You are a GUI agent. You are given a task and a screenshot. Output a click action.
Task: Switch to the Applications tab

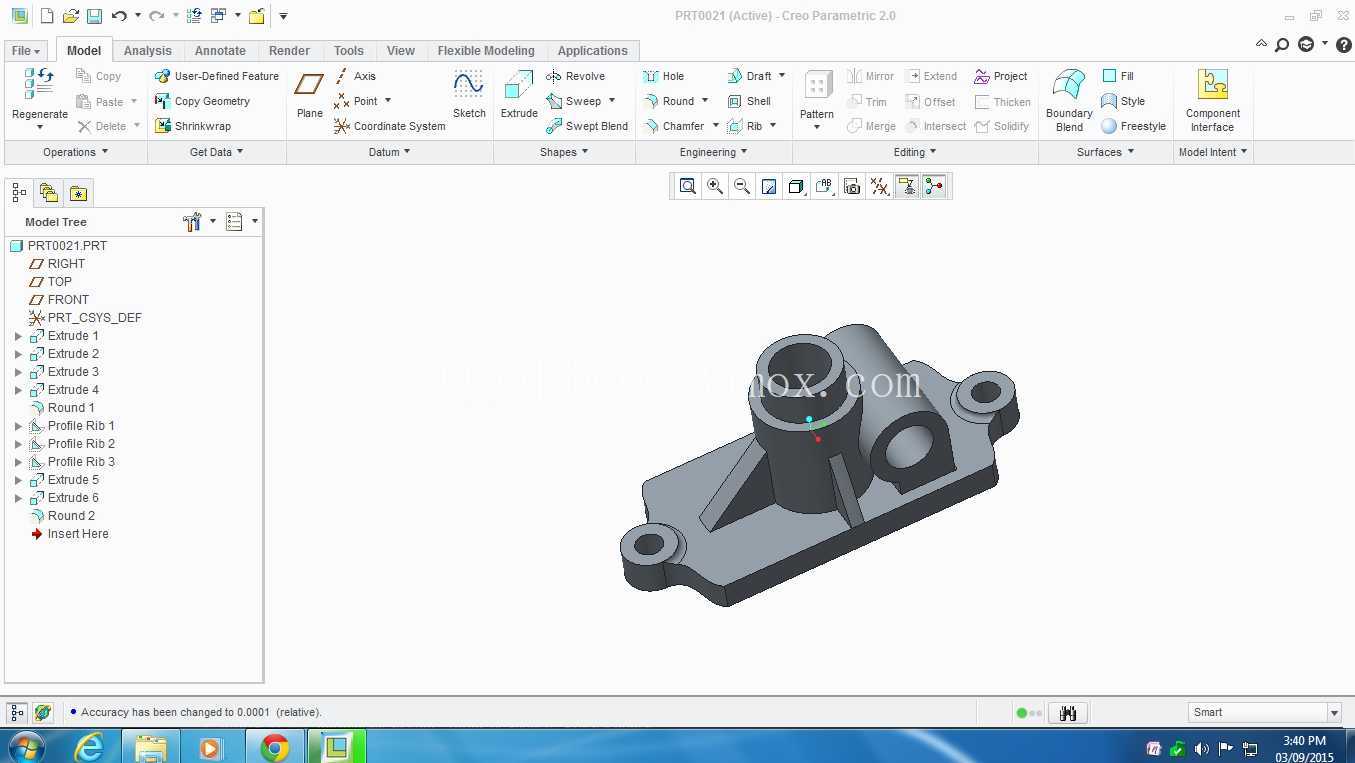593,51
